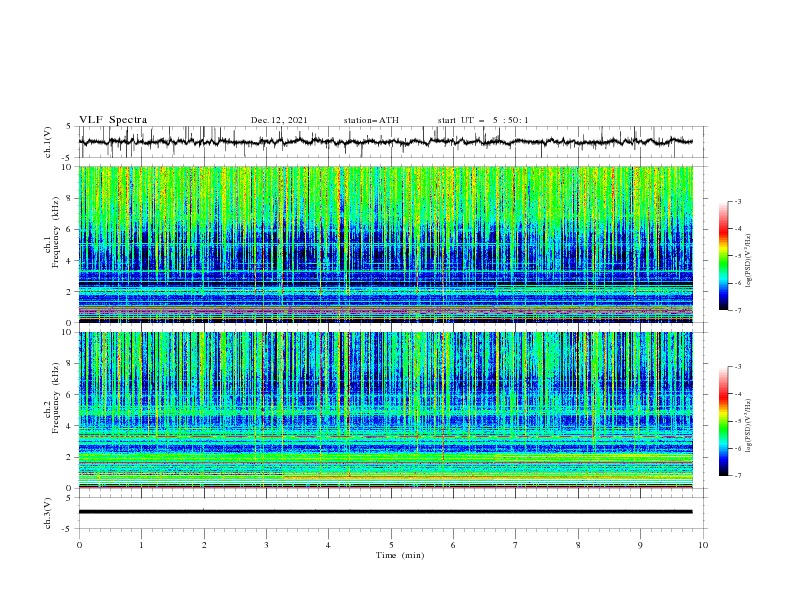Click the time axis tick label "1"
The image size is (792, 612).
[141, 545]
